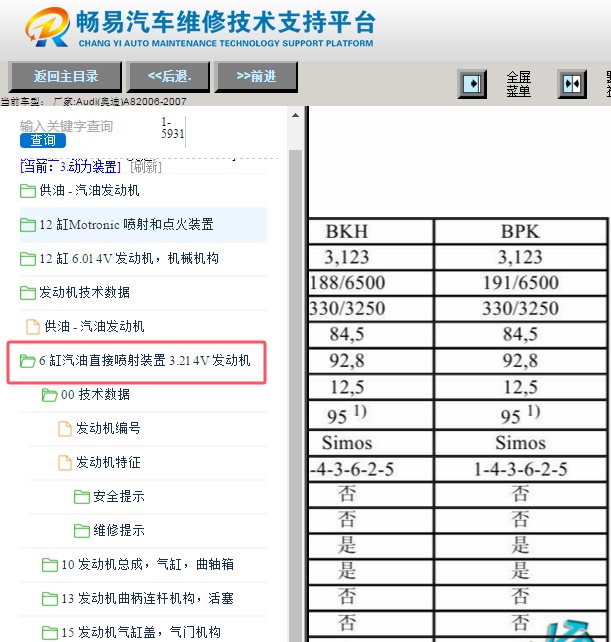Select 15 发动机气缸盖，气门机构 label
611x642 pixels.
141,632
